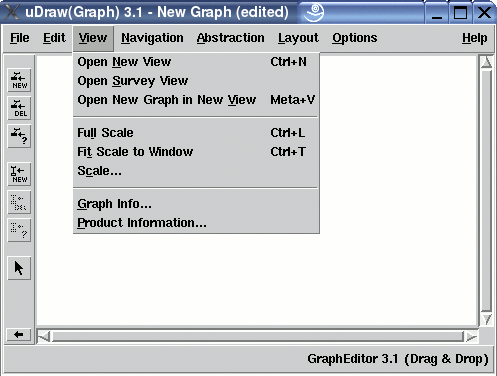Select the arrow pointer tool

[19, 268]
